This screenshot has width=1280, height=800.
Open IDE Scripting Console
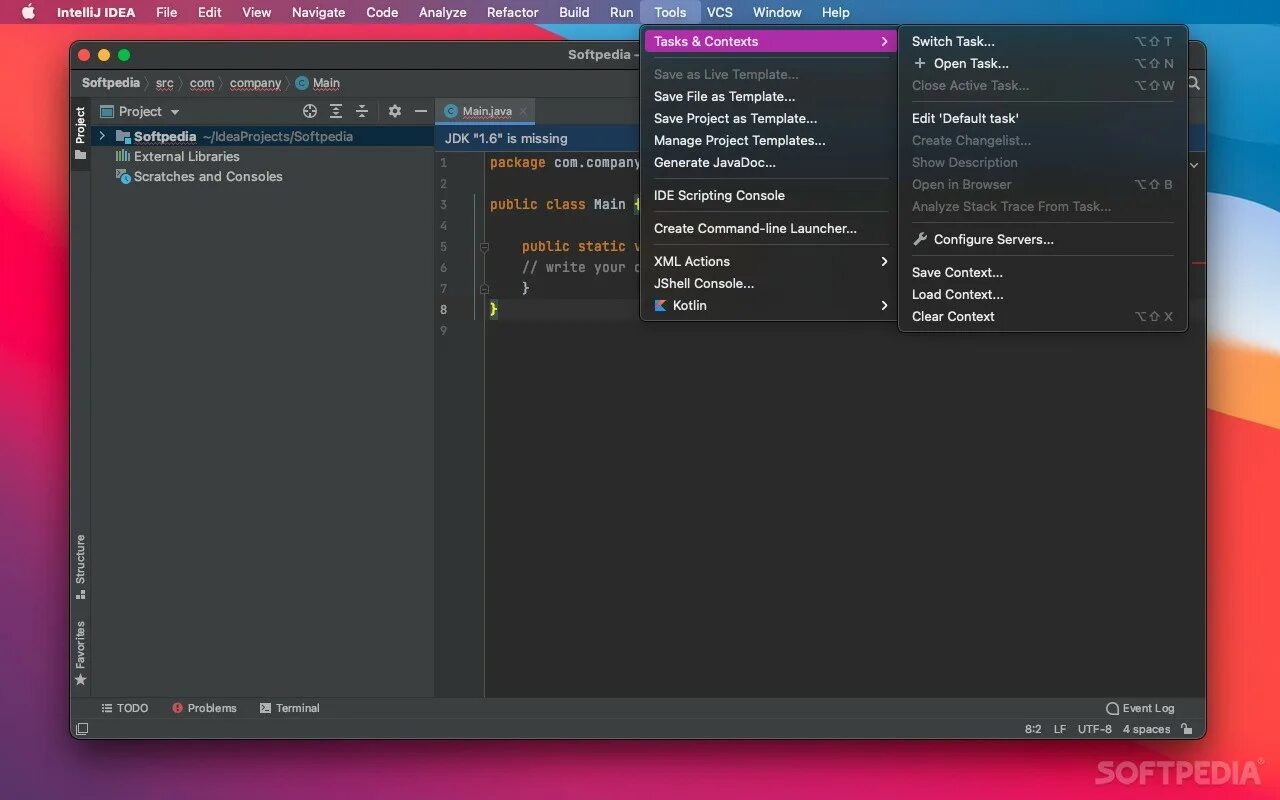click(x=769, y=195)
